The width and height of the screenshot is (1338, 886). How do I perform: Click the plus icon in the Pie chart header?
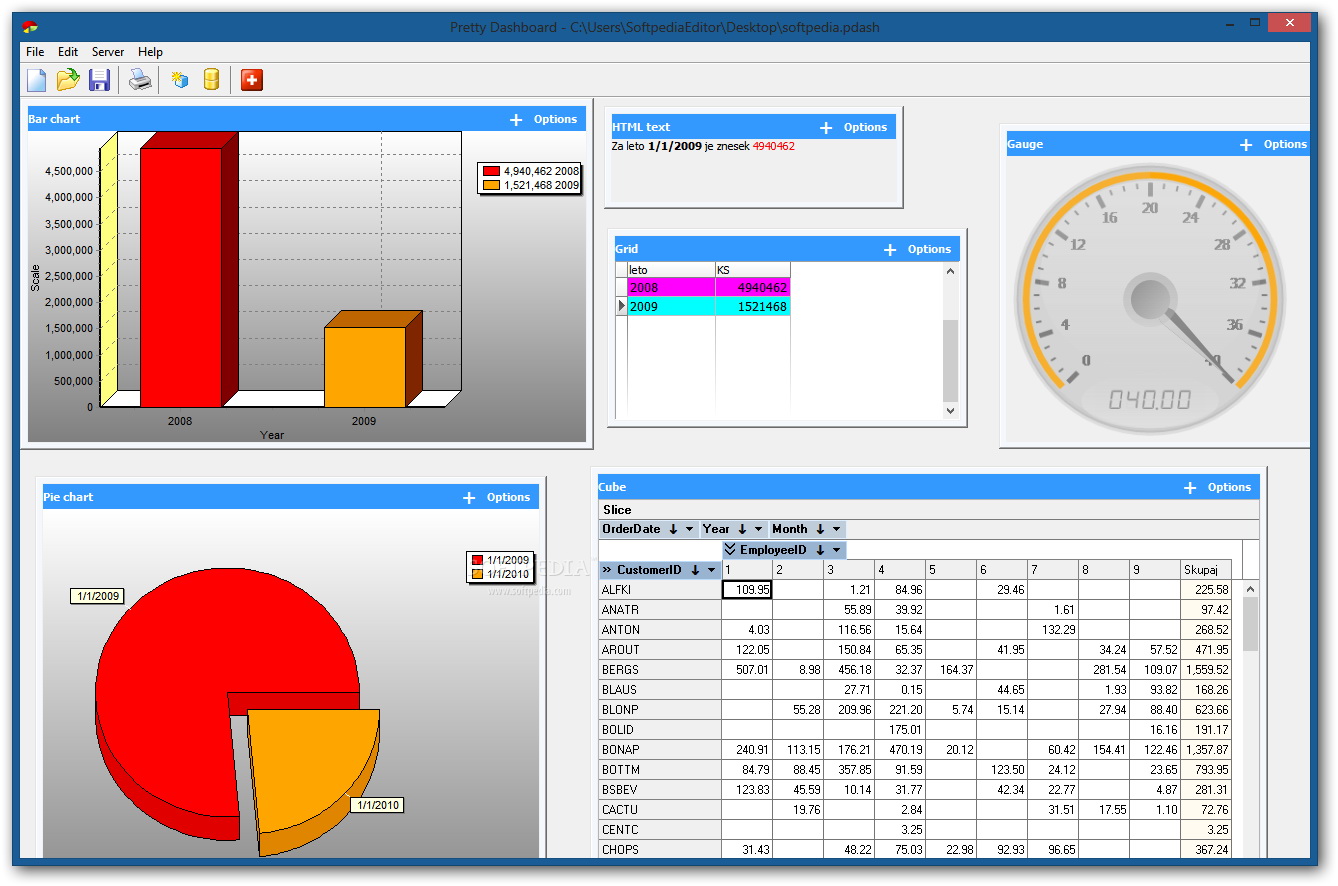[x=469, y=497]
